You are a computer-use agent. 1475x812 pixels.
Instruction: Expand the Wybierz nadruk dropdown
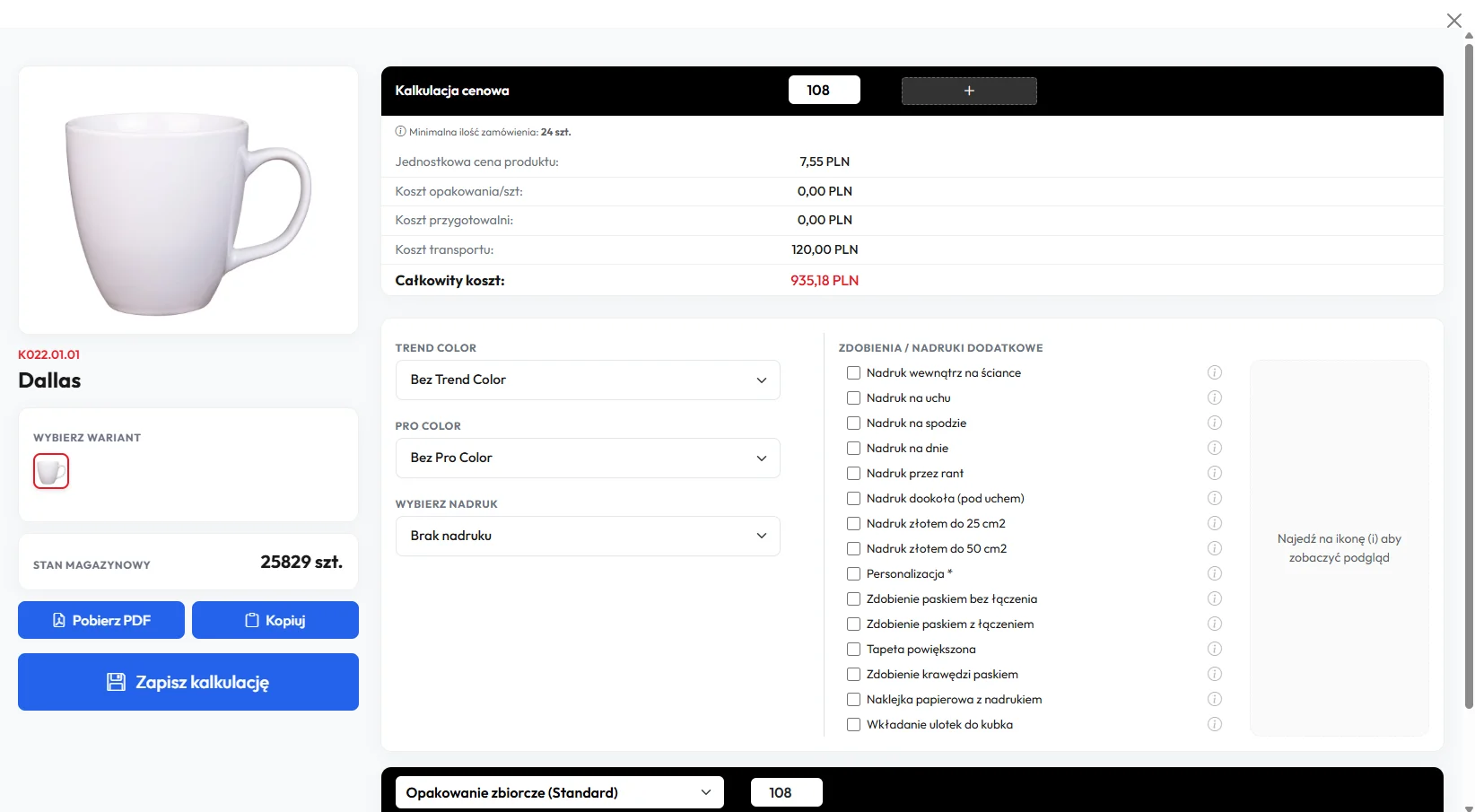point(588,536)
